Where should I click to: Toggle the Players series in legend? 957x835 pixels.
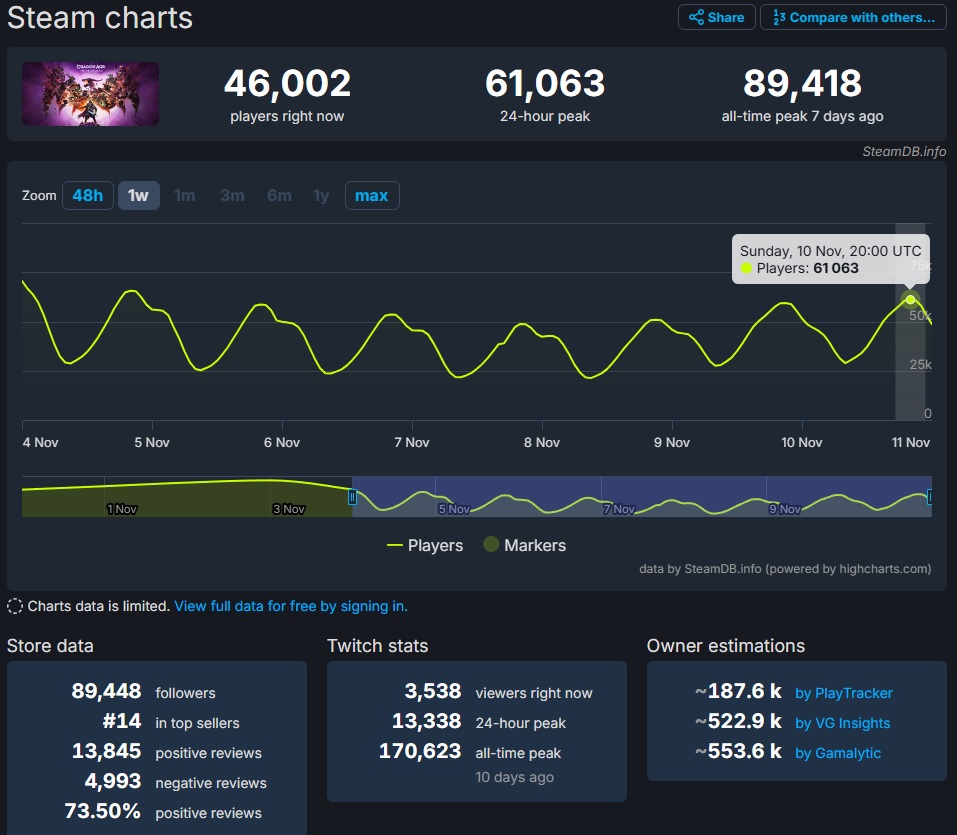425,545
